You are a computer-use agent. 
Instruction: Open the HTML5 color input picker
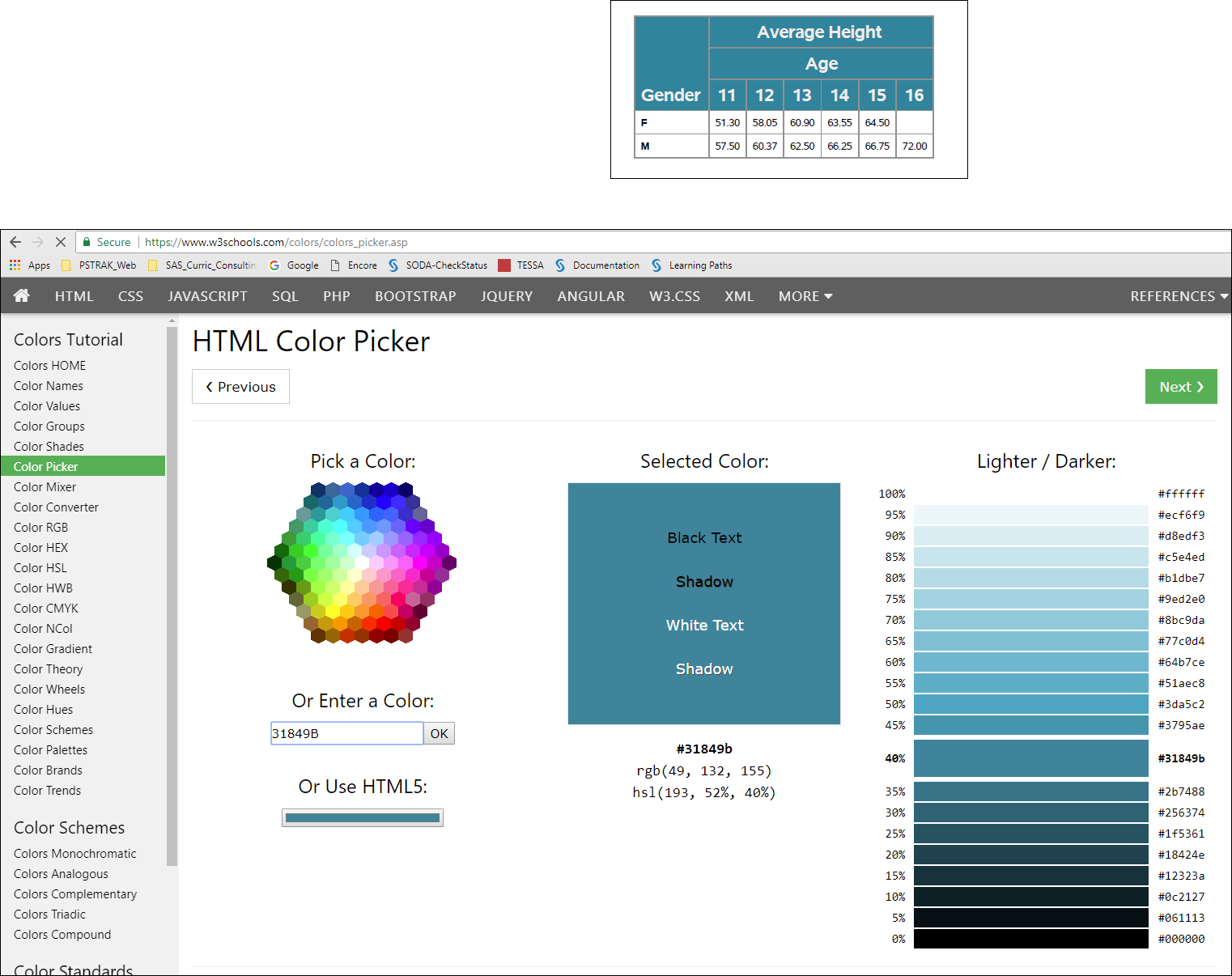(363, 818)
